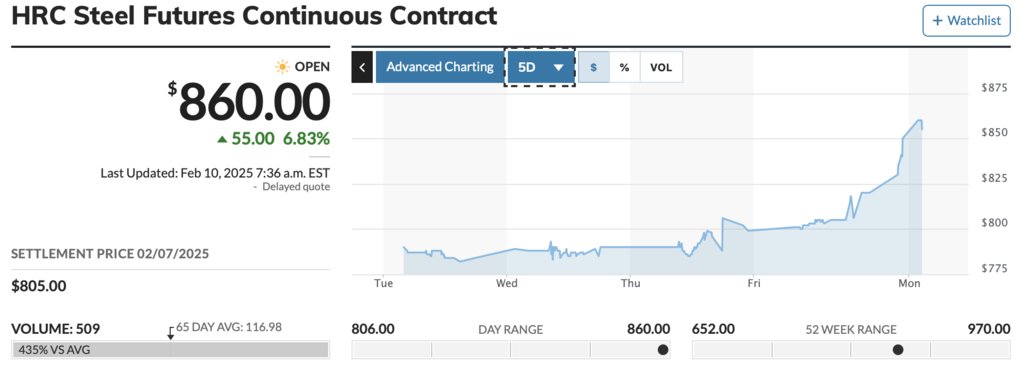
Task: Switch chart to percent (%) view
Action: 624,67
